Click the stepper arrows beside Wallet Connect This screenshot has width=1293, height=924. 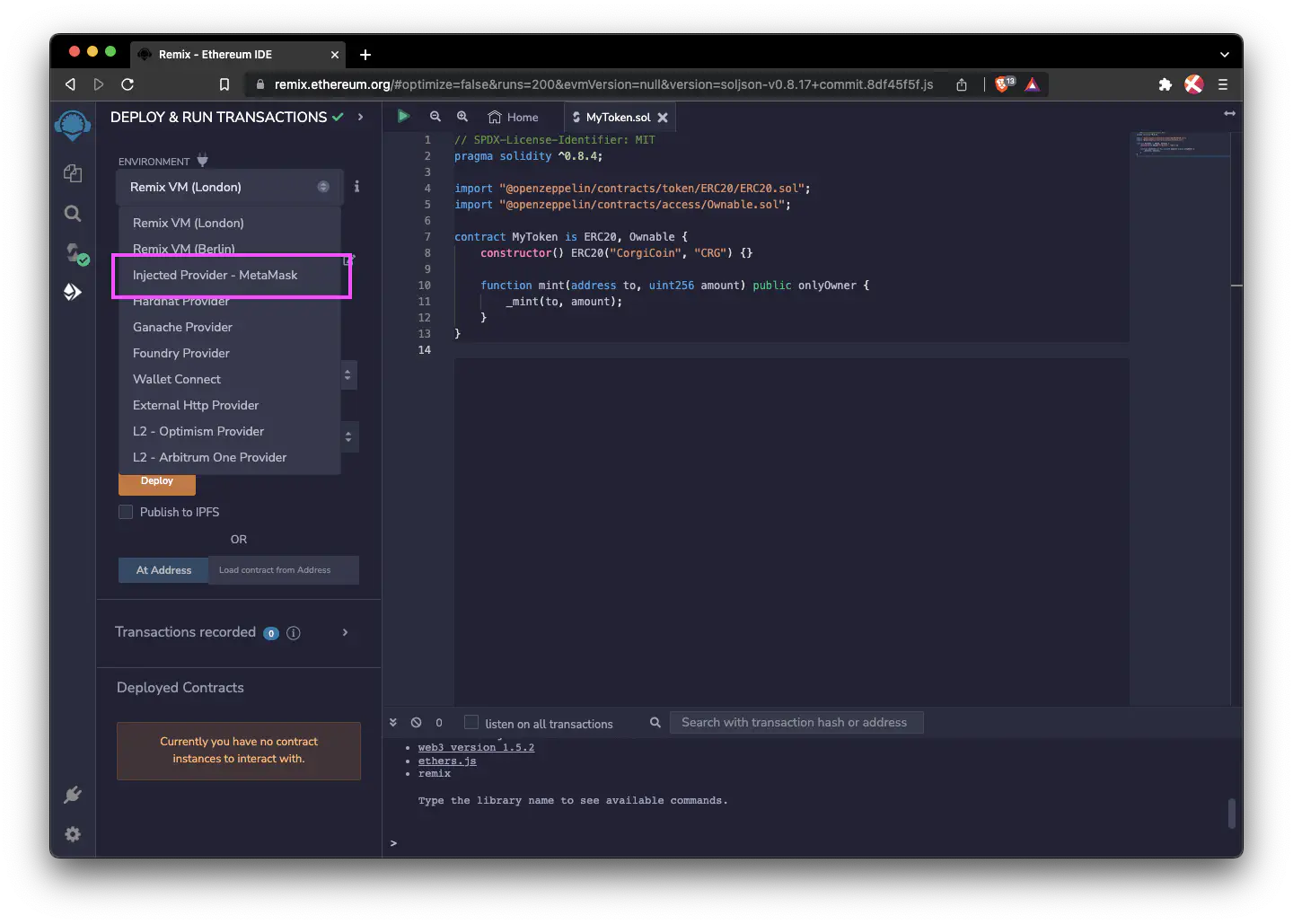pos(348,375)
